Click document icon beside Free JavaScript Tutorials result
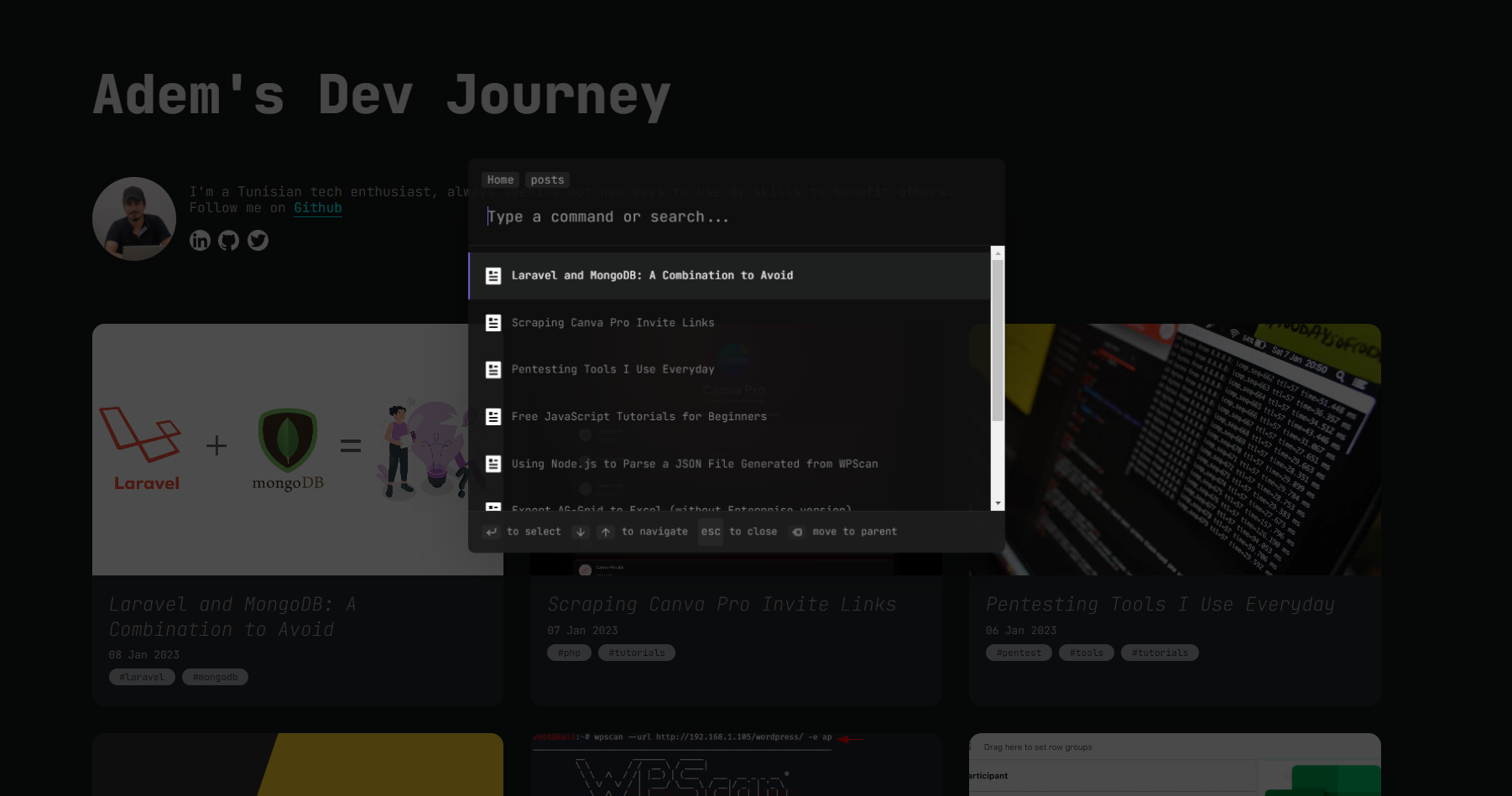Viewport: 1512px width, 796px height. click(x=493, y=417)
